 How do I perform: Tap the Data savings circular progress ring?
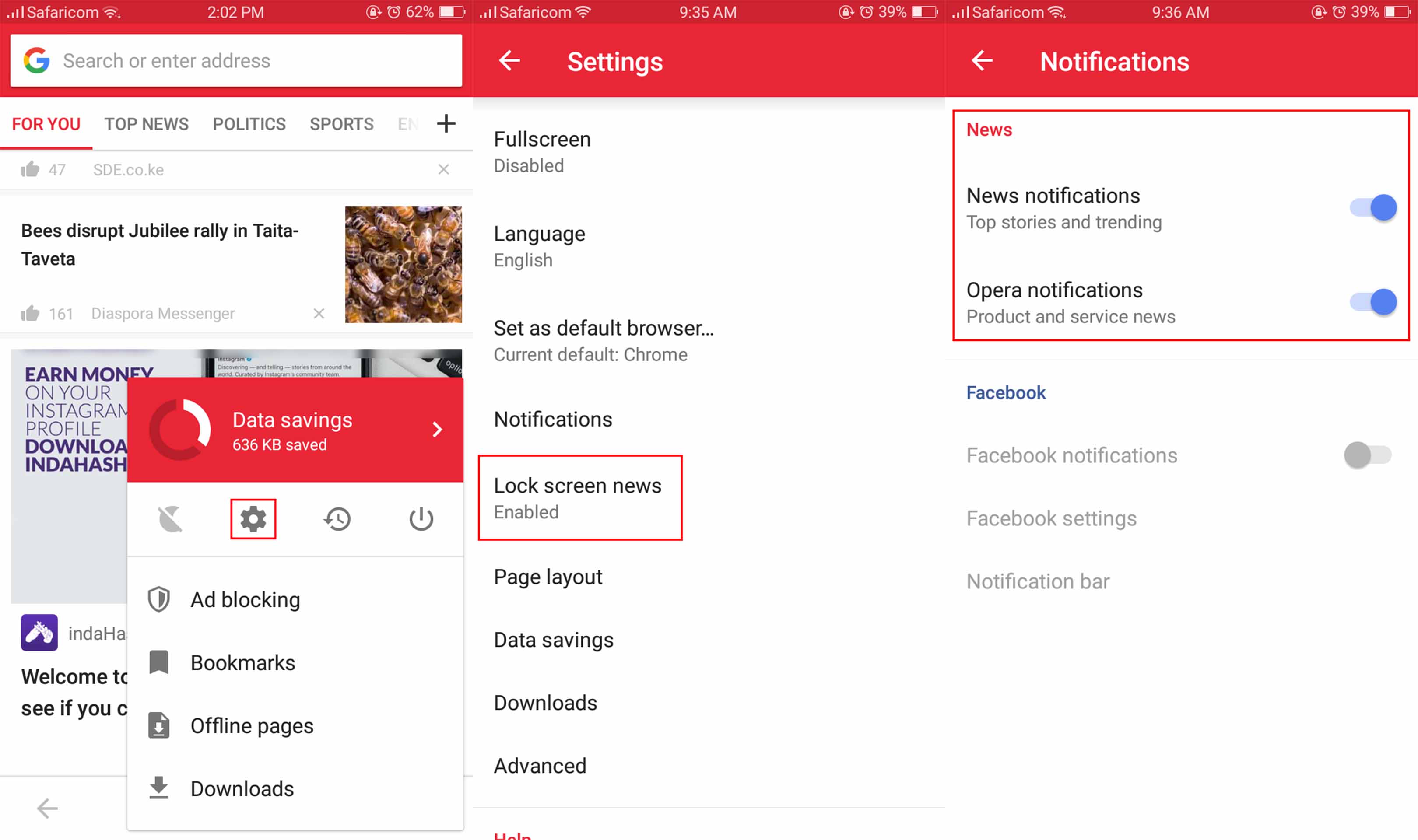click(x=180, y=430)
